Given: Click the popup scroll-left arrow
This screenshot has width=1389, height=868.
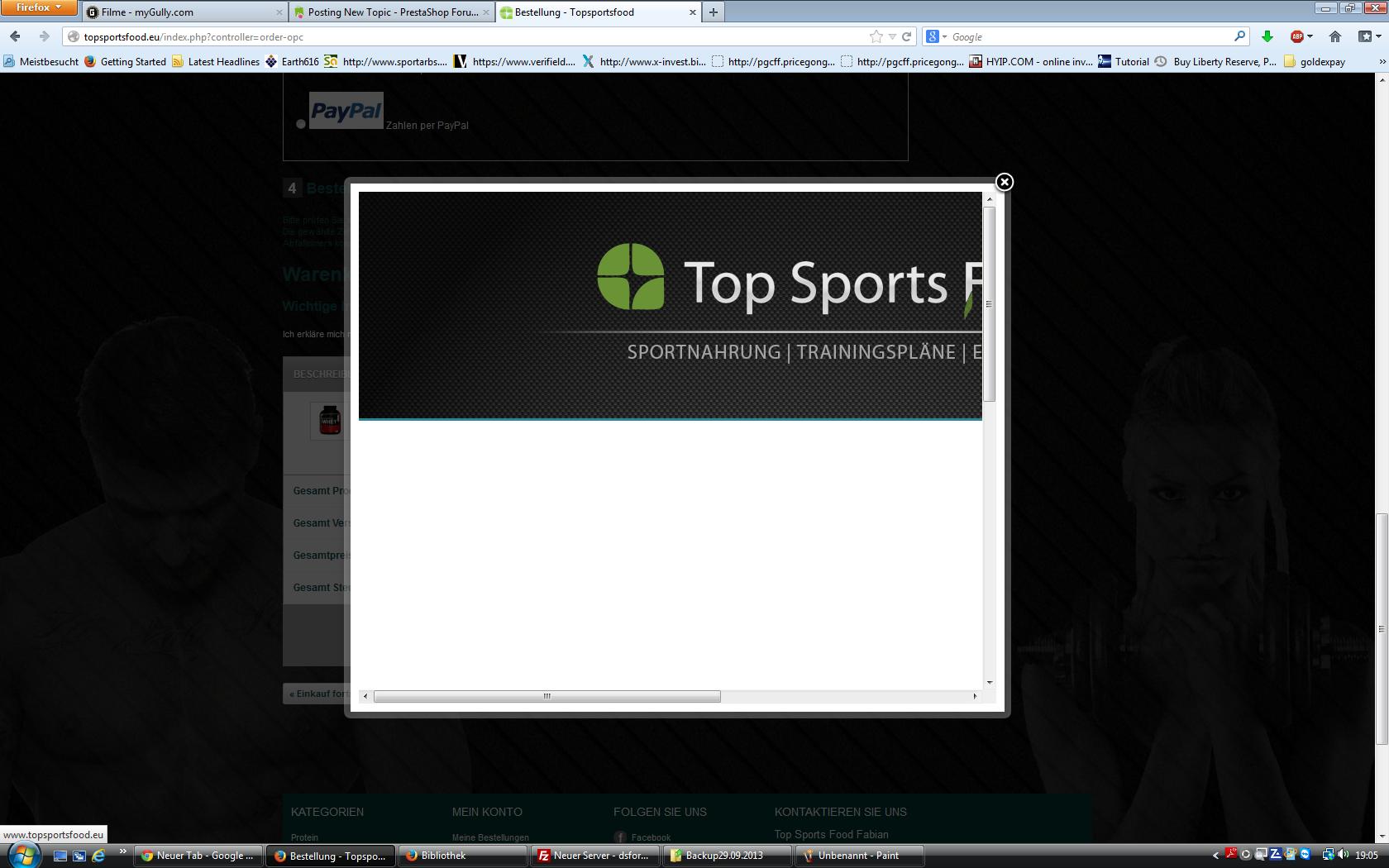Looking at the screenshot, I should coord(365,696).
